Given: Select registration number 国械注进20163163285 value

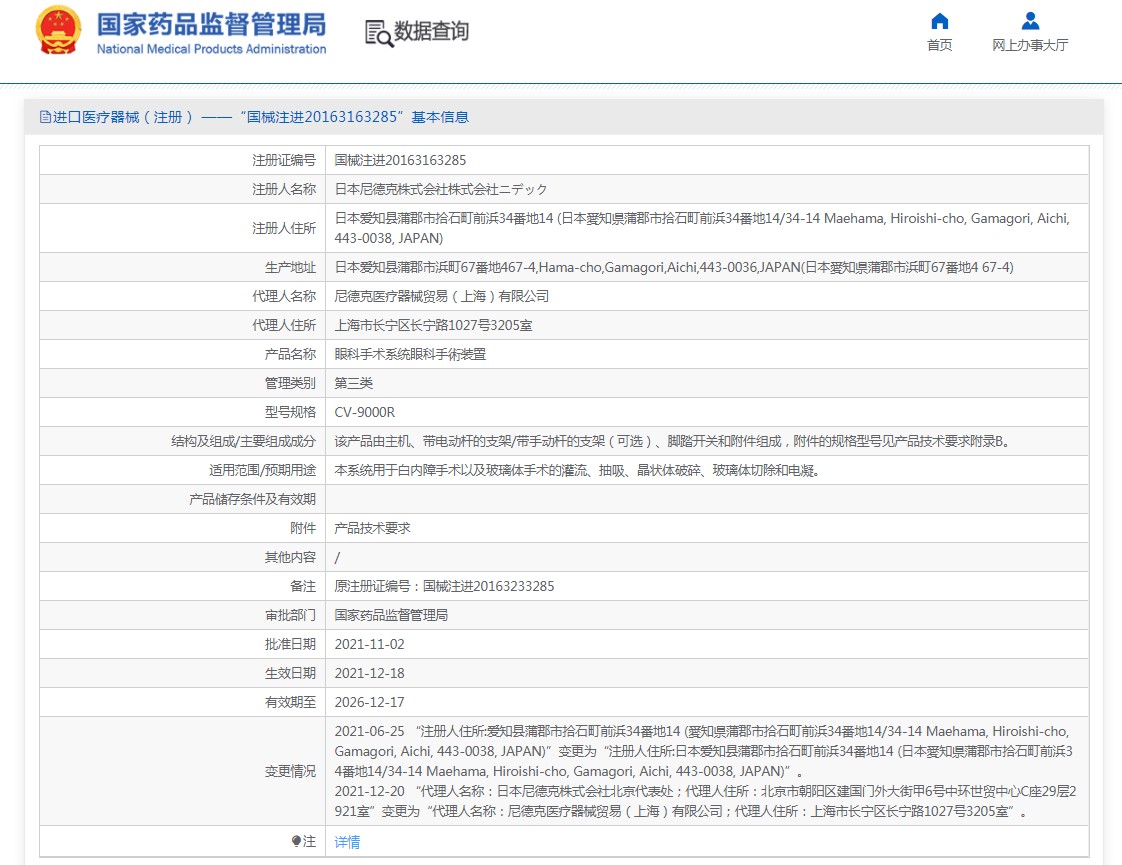Looking at the screenshot, I should [400, 160].
